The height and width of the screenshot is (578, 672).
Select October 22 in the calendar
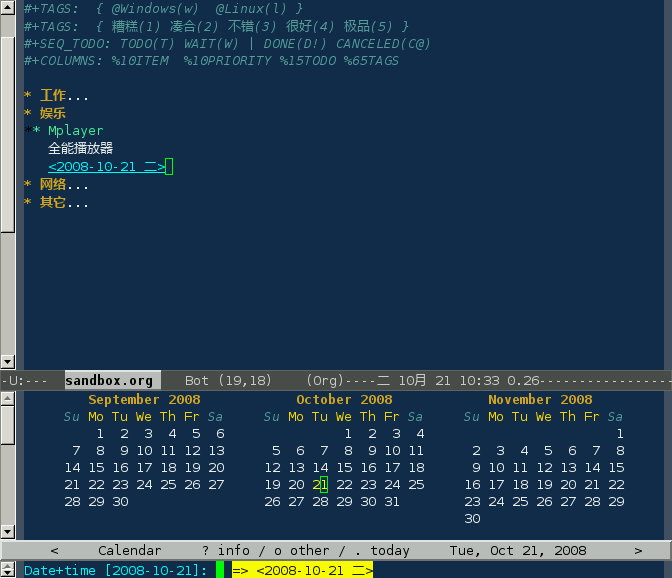[344, 485]
